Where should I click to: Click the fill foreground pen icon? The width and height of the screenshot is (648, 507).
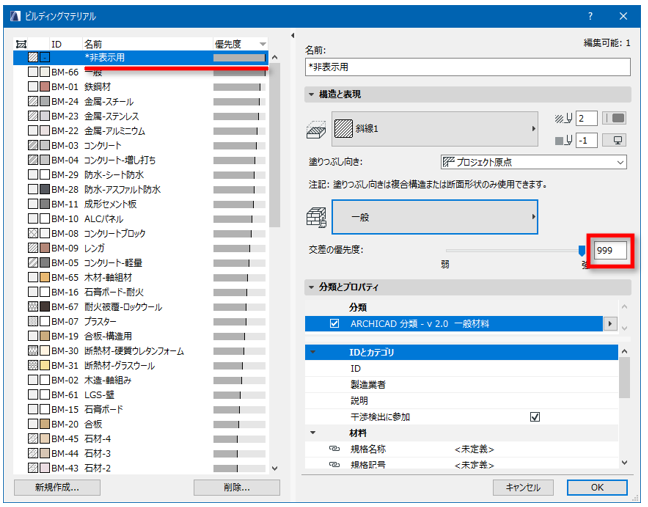(x=563, y=119)
